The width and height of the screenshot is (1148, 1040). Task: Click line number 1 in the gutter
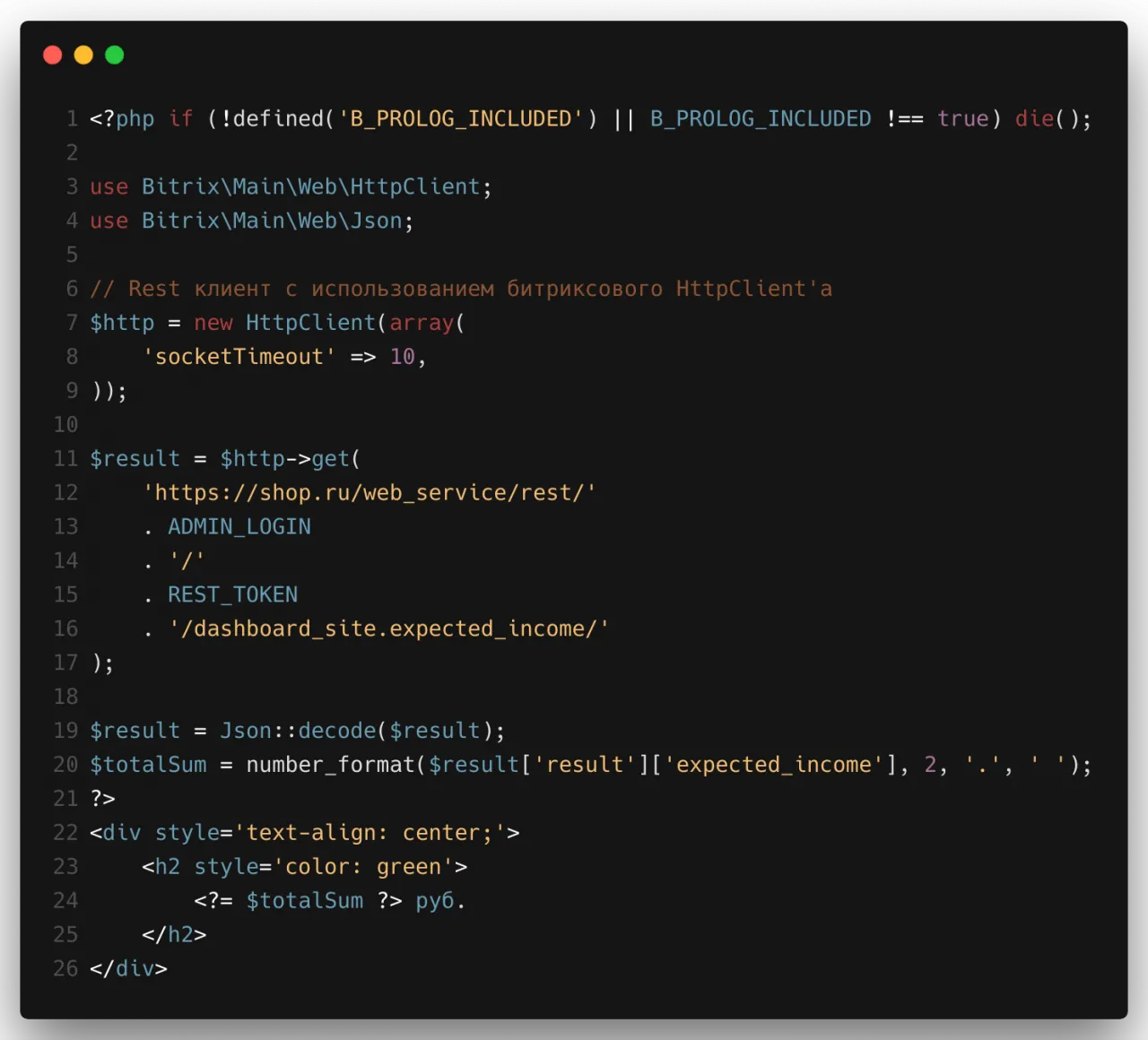pyautogui.click(x=72, y=118)
